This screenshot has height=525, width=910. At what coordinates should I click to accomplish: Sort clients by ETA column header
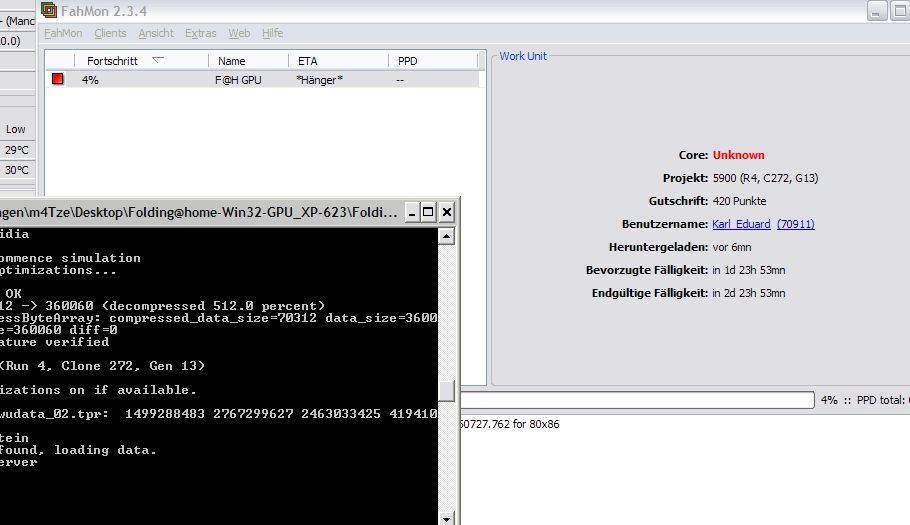338,60
